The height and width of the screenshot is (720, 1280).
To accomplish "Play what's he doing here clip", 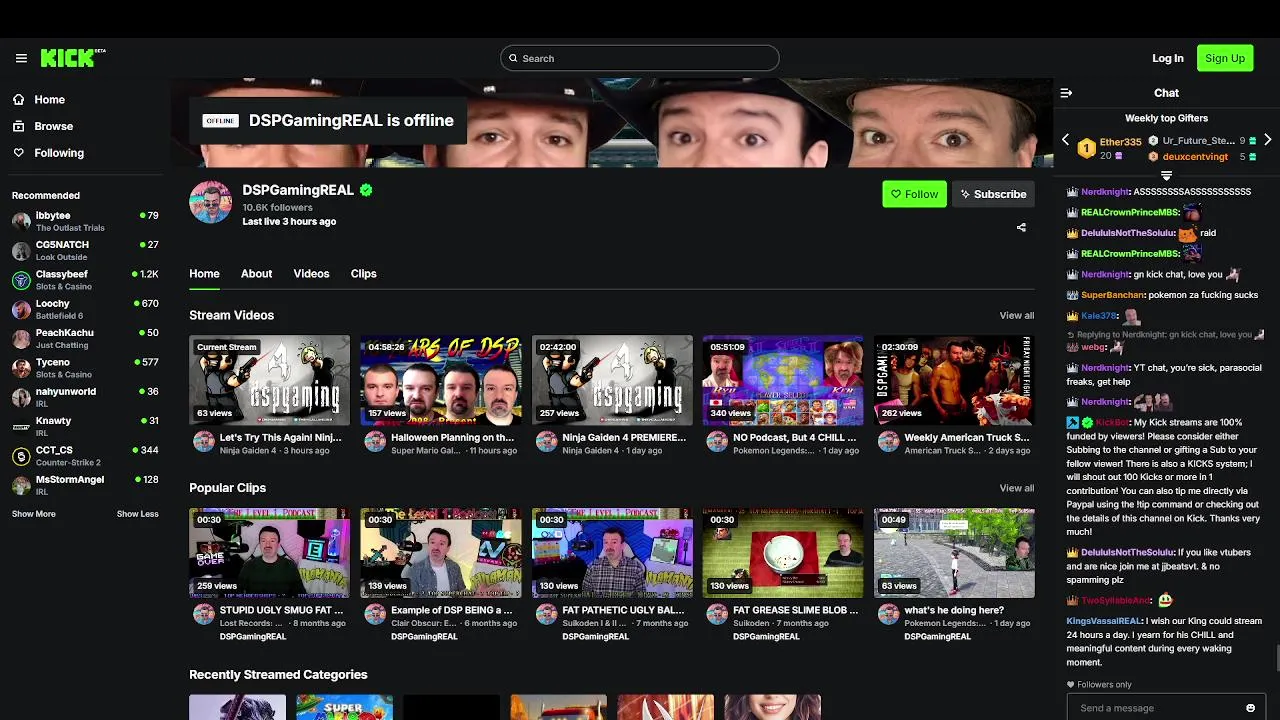I will click(x=954, y=553).
